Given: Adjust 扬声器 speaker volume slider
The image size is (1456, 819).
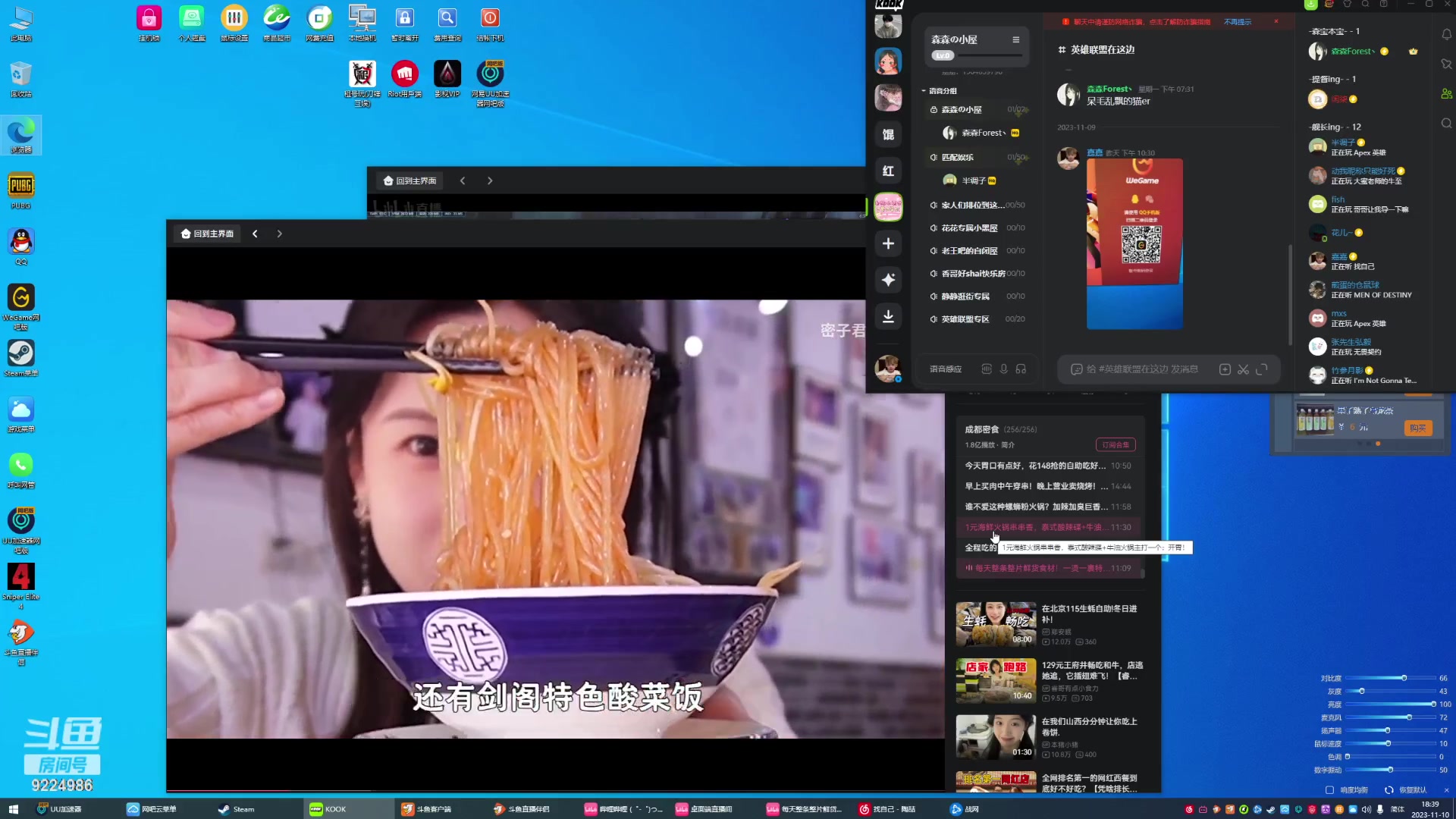Looking at the screenshot, I should 1390,731.
